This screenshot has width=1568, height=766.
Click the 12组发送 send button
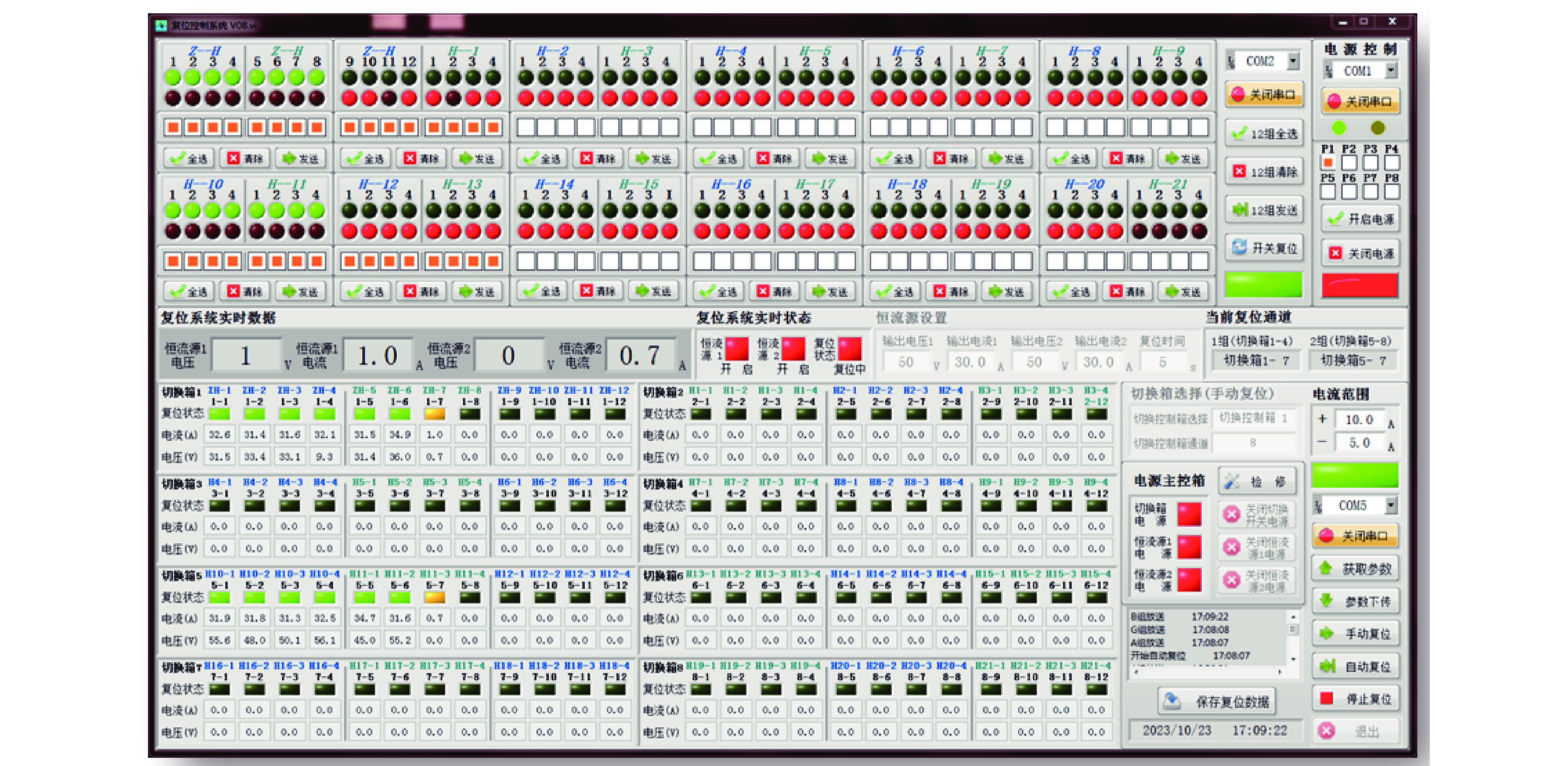(x=1264, y=210)
